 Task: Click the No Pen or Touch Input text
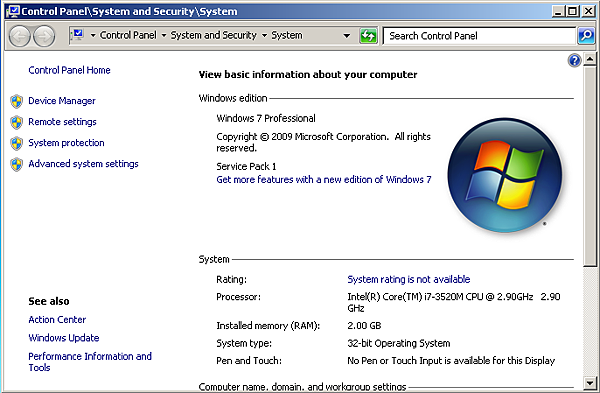click(x=451, y=360)
